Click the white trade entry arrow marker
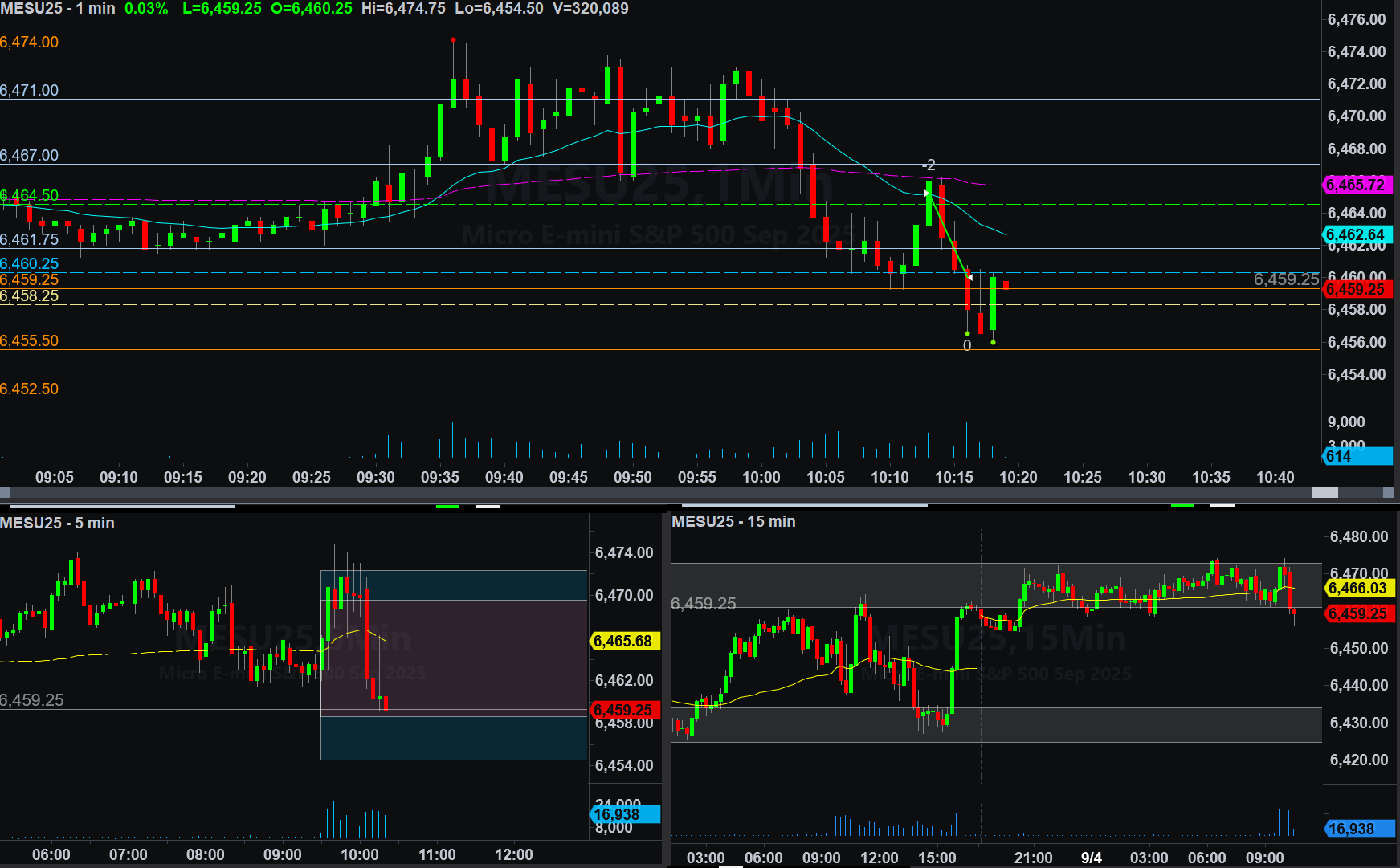The image size is (1400, 868). [x=926, y=193]
